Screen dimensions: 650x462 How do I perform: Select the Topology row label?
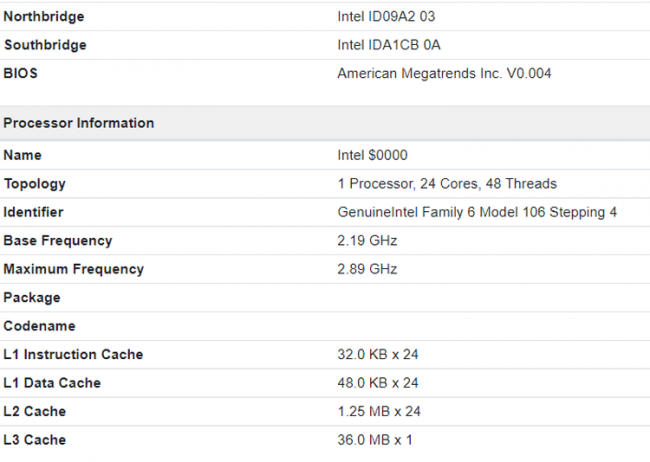(x=35, y=184)
